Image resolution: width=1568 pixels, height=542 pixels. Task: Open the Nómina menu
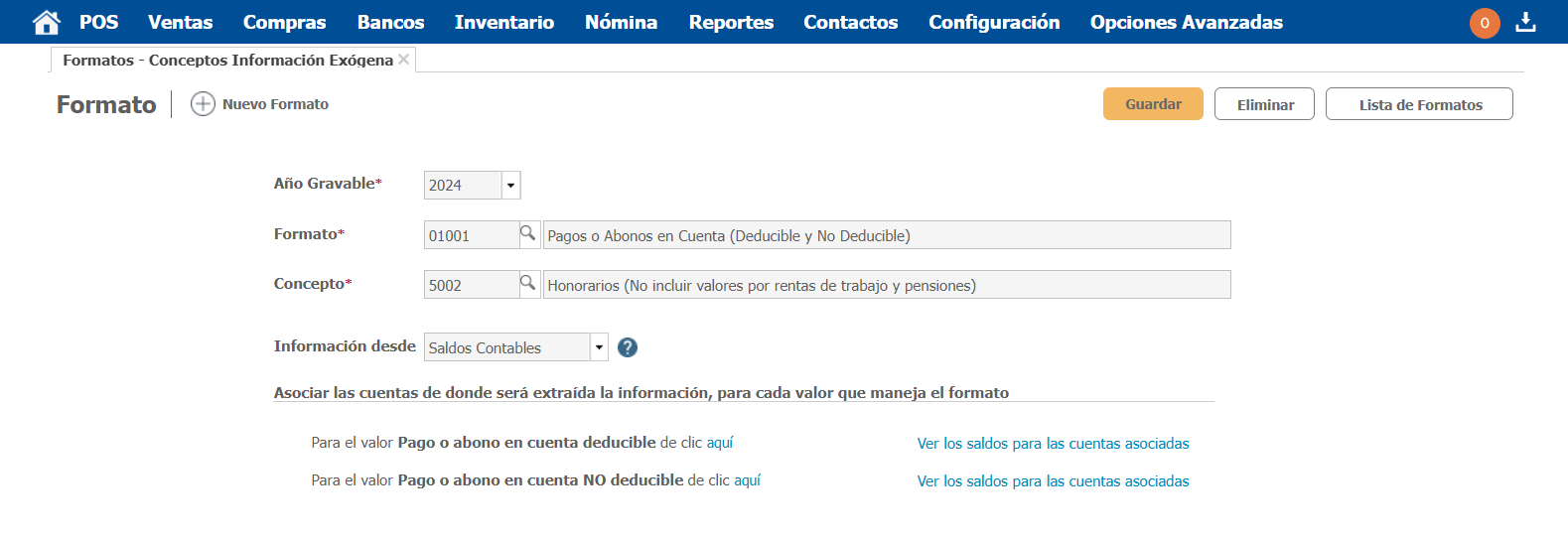point(621,22)
